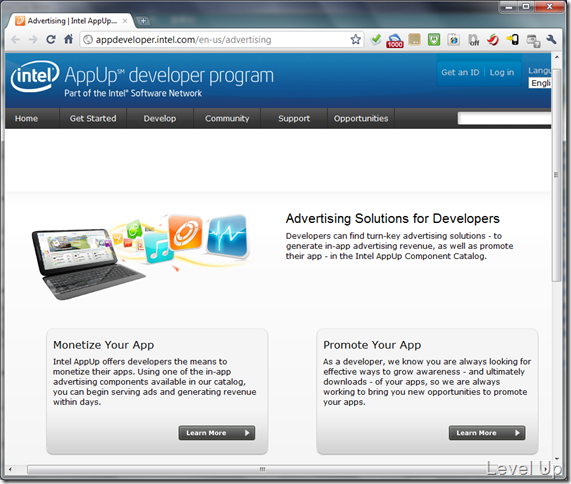Click the Monetize Your App heading
571x484 pixels.
(103, 345)
